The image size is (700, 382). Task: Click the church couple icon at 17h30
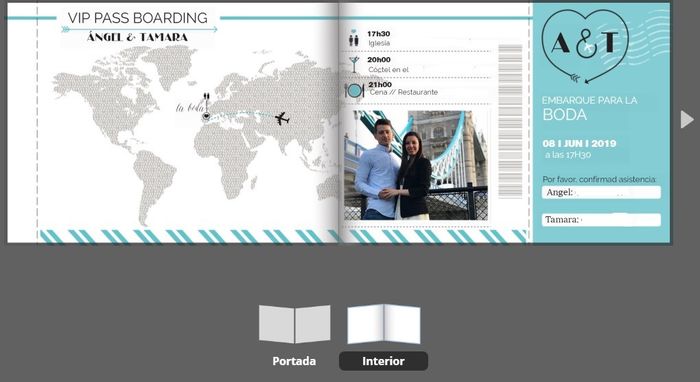pyautogui.click(x=354, y=38)
